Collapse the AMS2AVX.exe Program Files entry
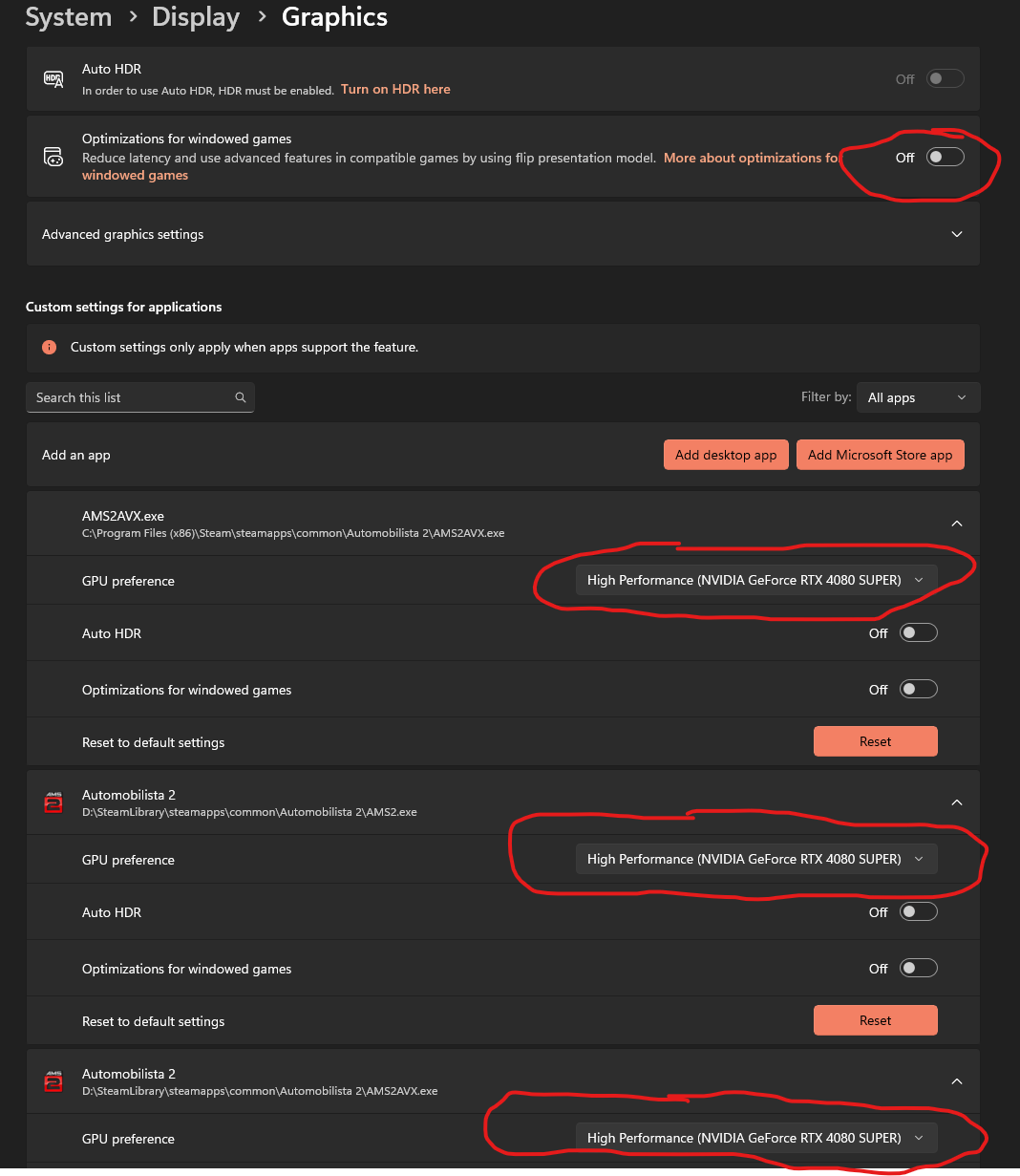This screenshot has width=1020, height=1176. [x=956, y=524]
